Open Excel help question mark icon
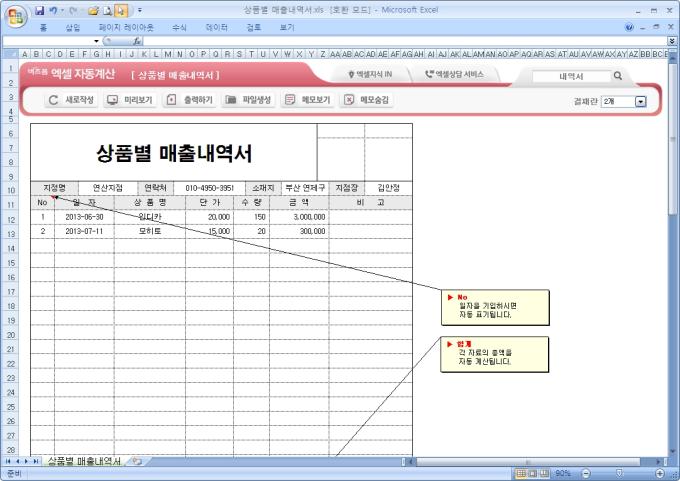The width and height of the screenshot is (680, 481). click(629, 27)
